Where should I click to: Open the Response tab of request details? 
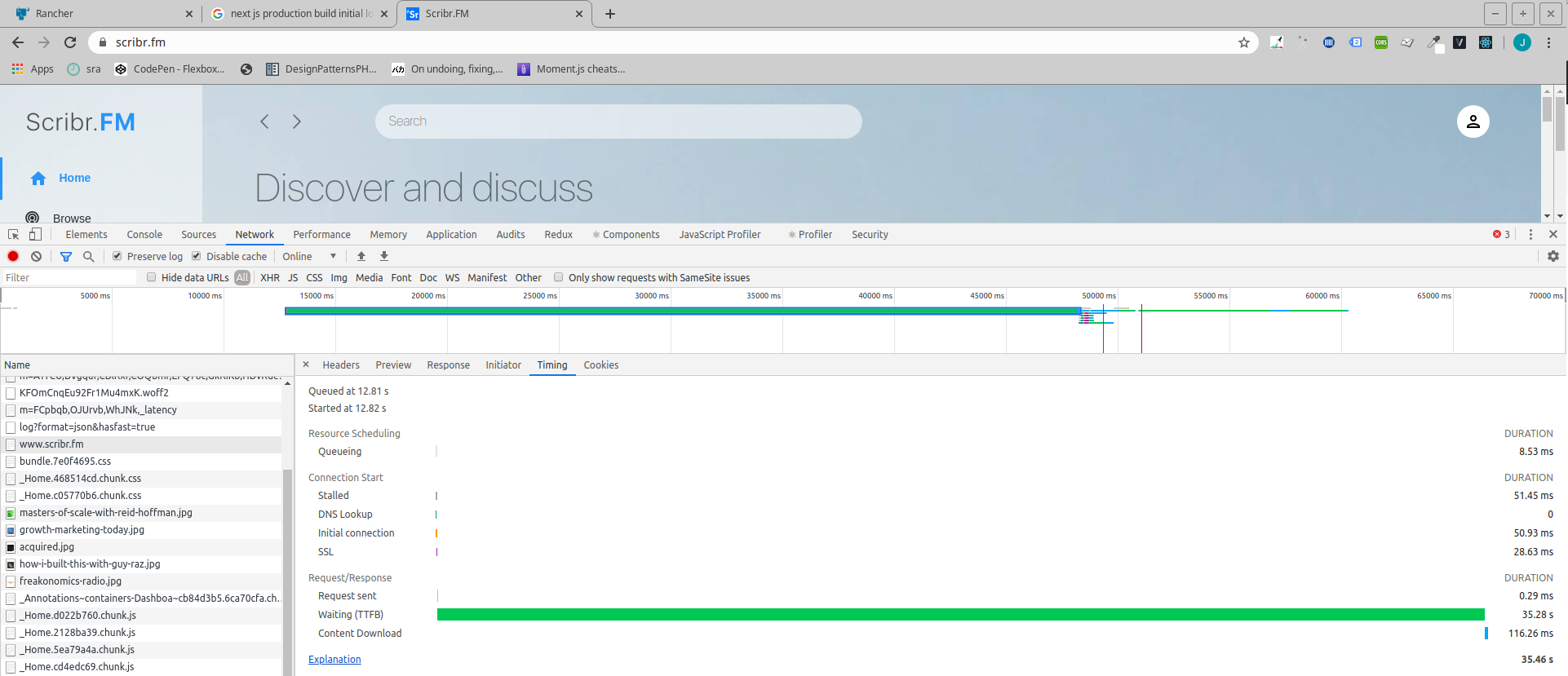(x=448, y=365)
